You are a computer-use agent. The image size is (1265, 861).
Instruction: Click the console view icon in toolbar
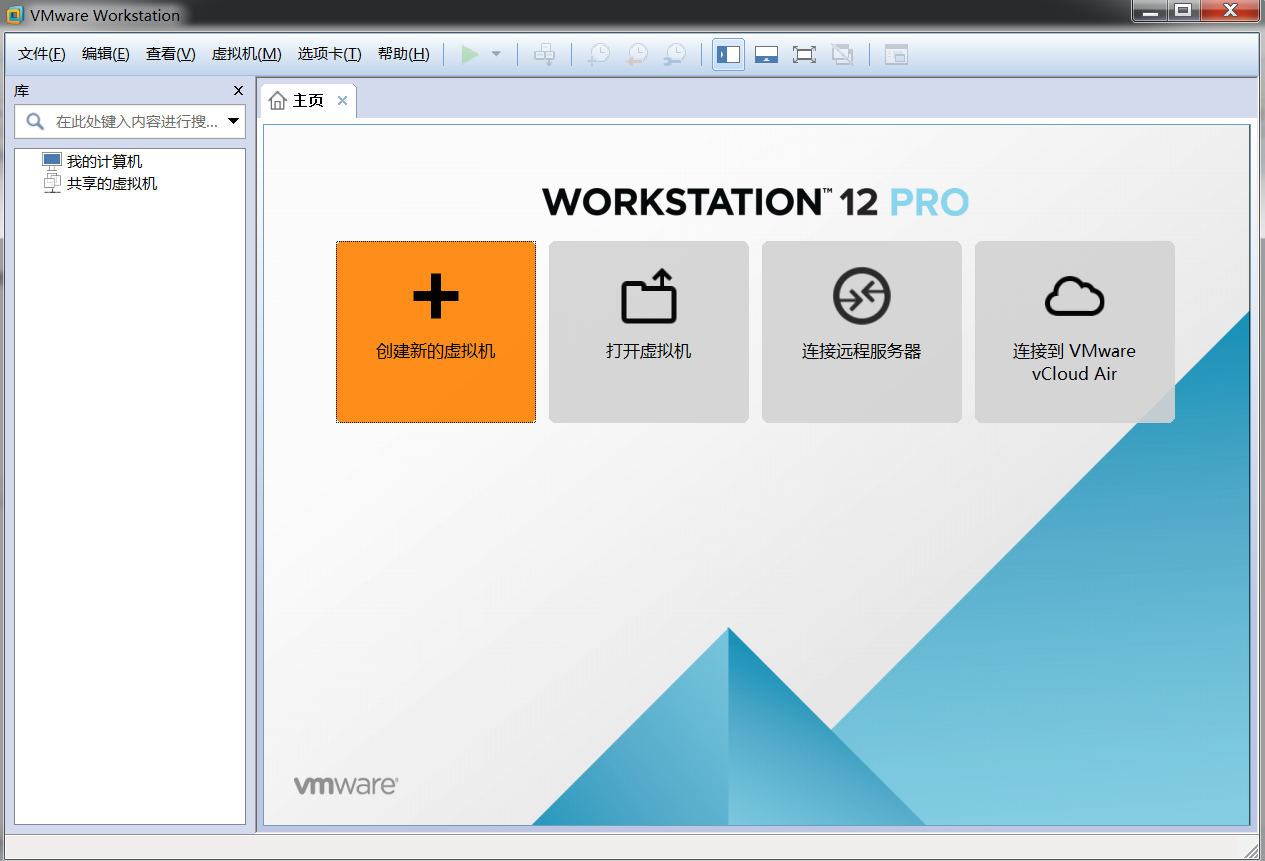[896, 54]
